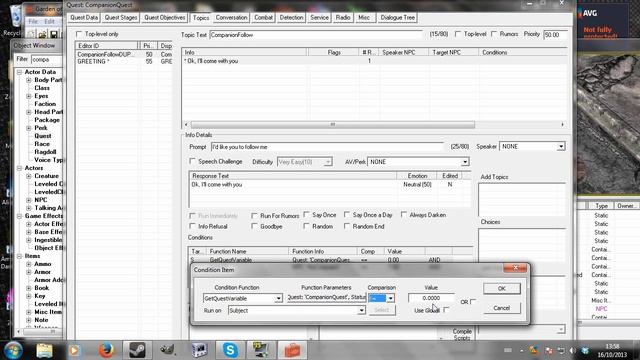Image resolution: width=640 pixels, height=360 pixels.
Task: Collapse the Items tree node
Action: (x=19, y=256)
